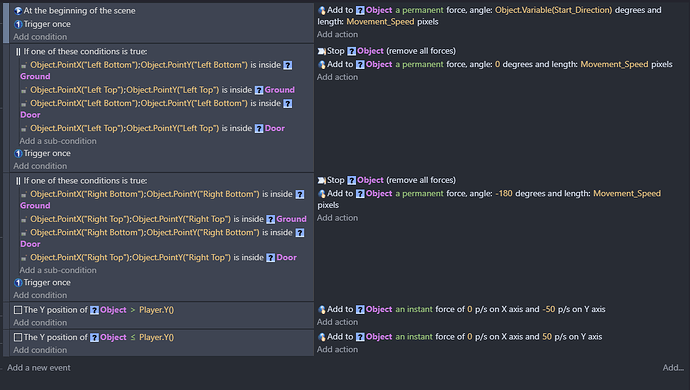The height and width of the screenshot is (390, 690).
Task: Click Add action under the angle -180 force action
Action: point(337,218)
